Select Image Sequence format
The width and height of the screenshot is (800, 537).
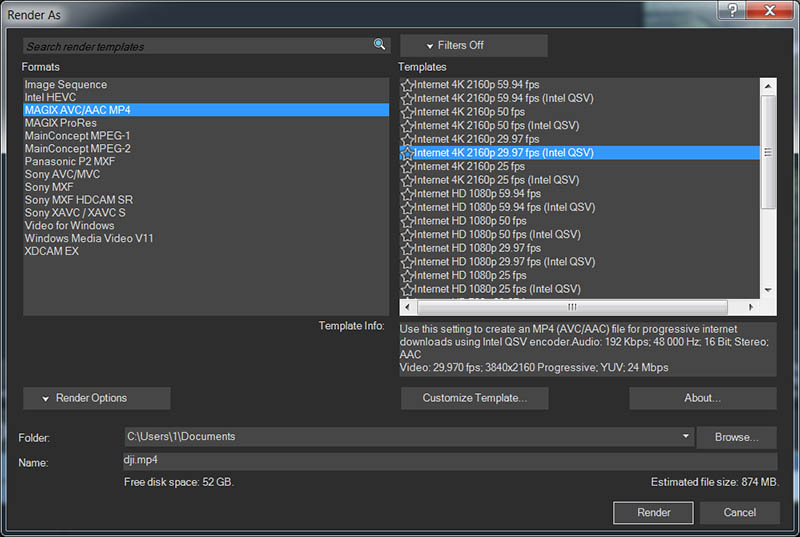(206, 85)
